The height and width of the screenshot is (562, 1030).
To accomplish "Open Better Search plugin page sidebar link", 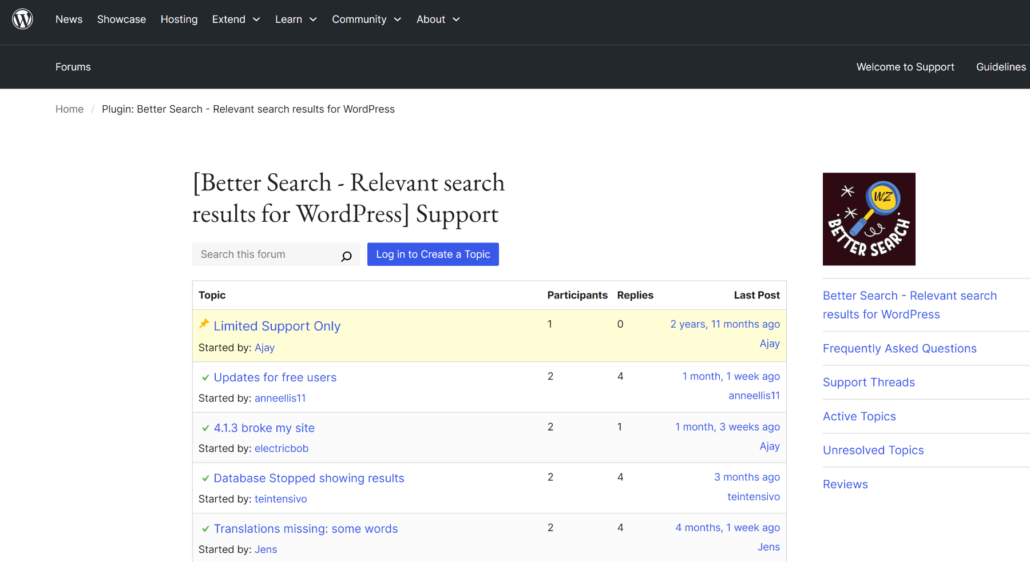I will [909, 305].
